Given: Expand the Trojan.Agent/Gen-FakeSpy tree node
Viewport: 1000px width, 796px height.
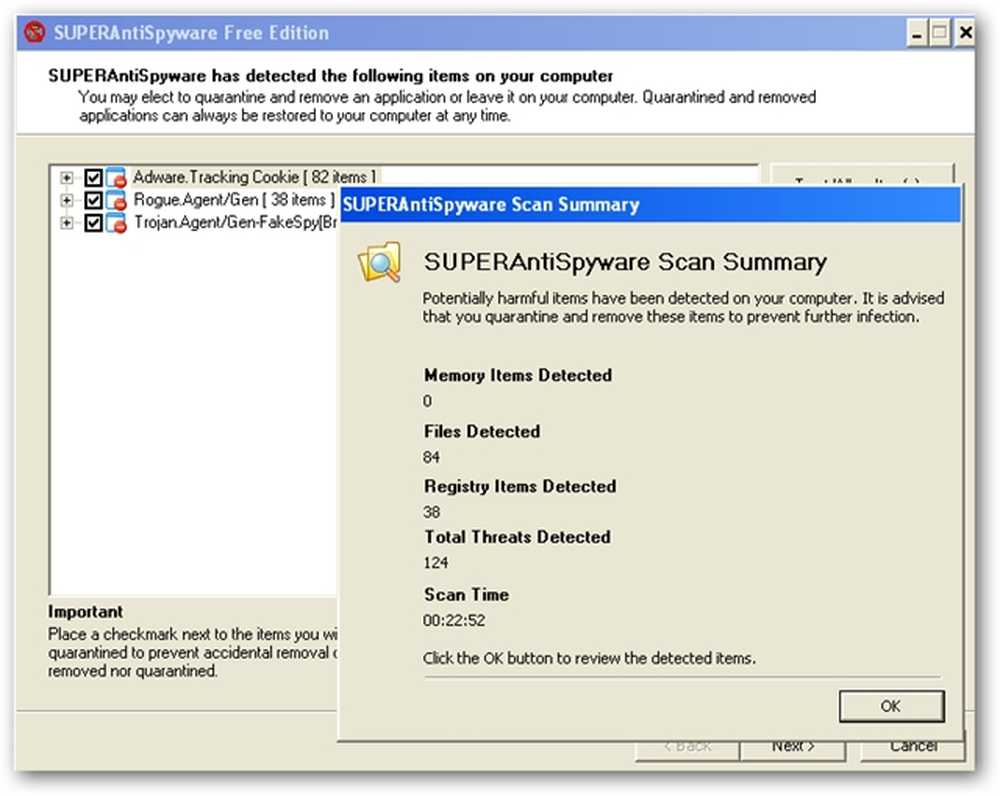Looking at the screenshot, I should (x=66, y=223).
